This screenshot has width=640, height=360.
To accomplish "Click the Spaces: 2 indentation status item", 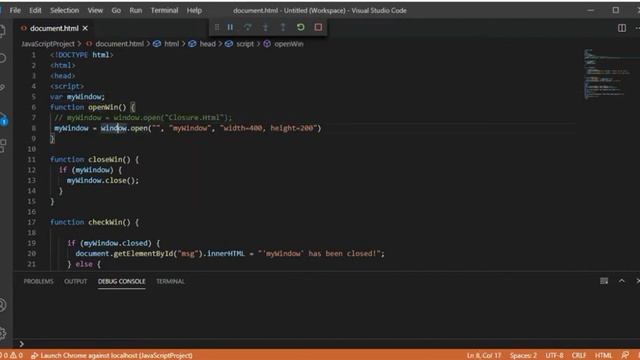I will pos(523,356).
